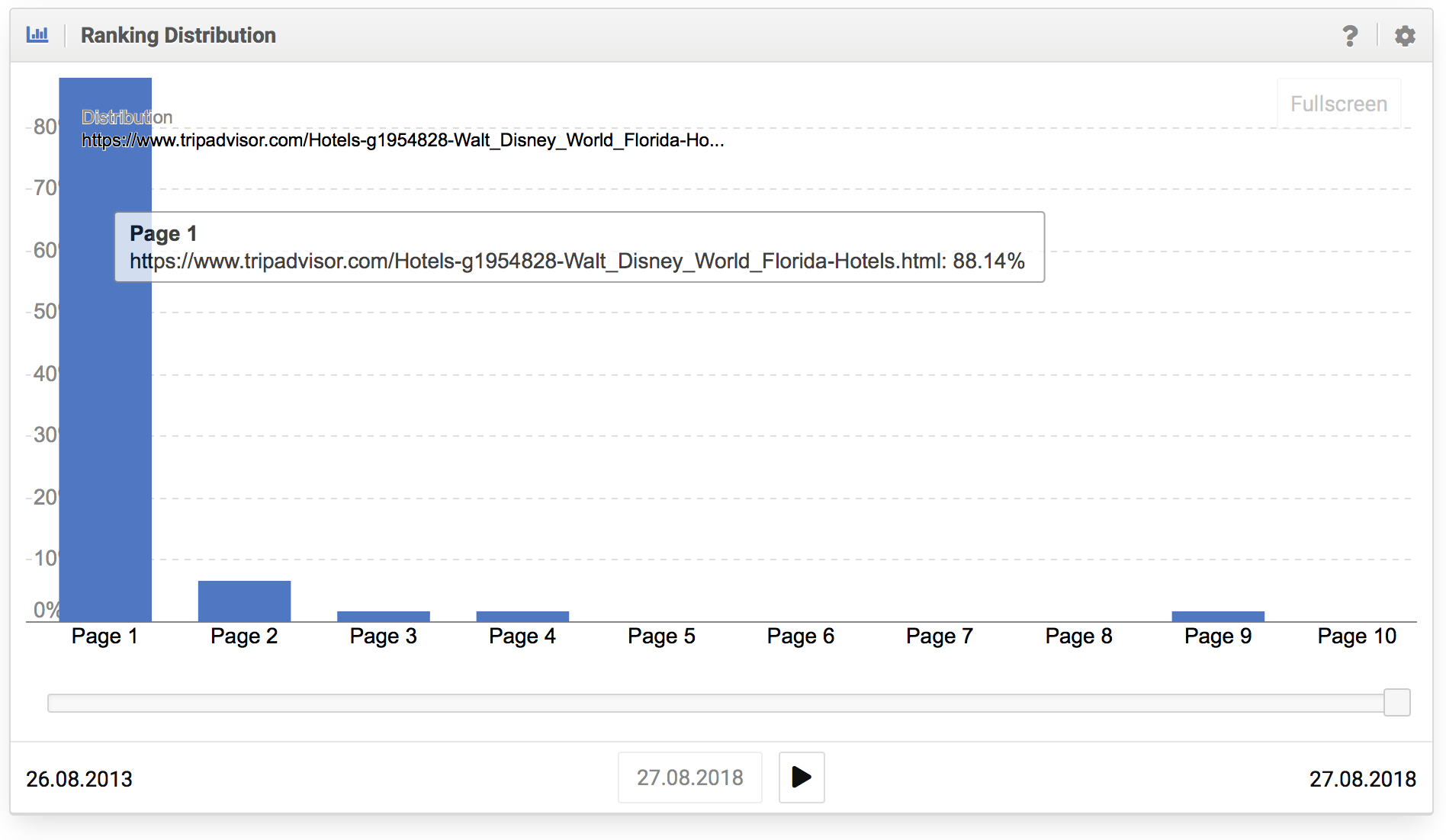
Task: Click the Page 3 bar
Action: click(384, 617)
